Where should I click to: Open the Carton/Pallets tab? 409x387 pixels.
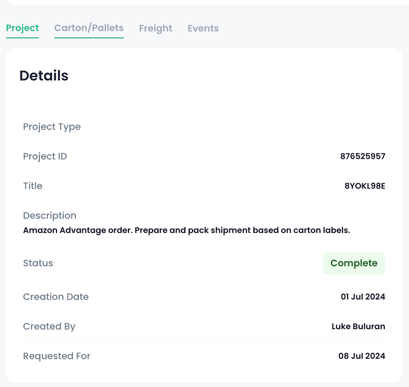(89, 28)
